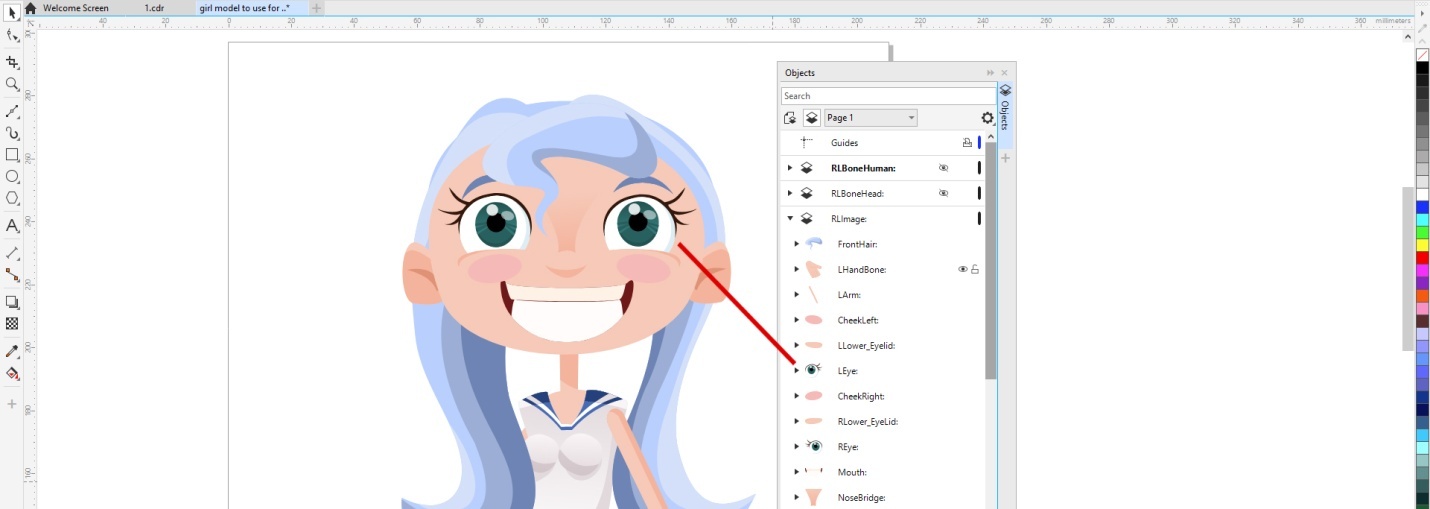The width and height of the screenshot is (1430, 509).
Task: Select the Polygon tool
Action: [12, 199]
